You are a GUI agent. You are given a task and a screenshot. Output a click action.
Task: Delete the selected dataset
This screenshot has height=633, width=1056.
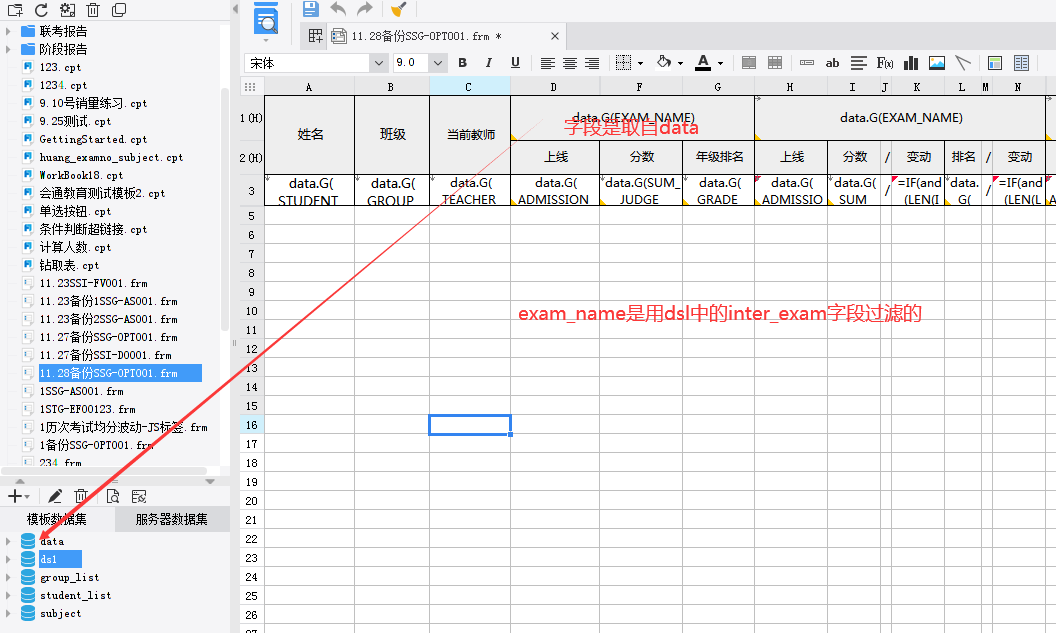81,496
